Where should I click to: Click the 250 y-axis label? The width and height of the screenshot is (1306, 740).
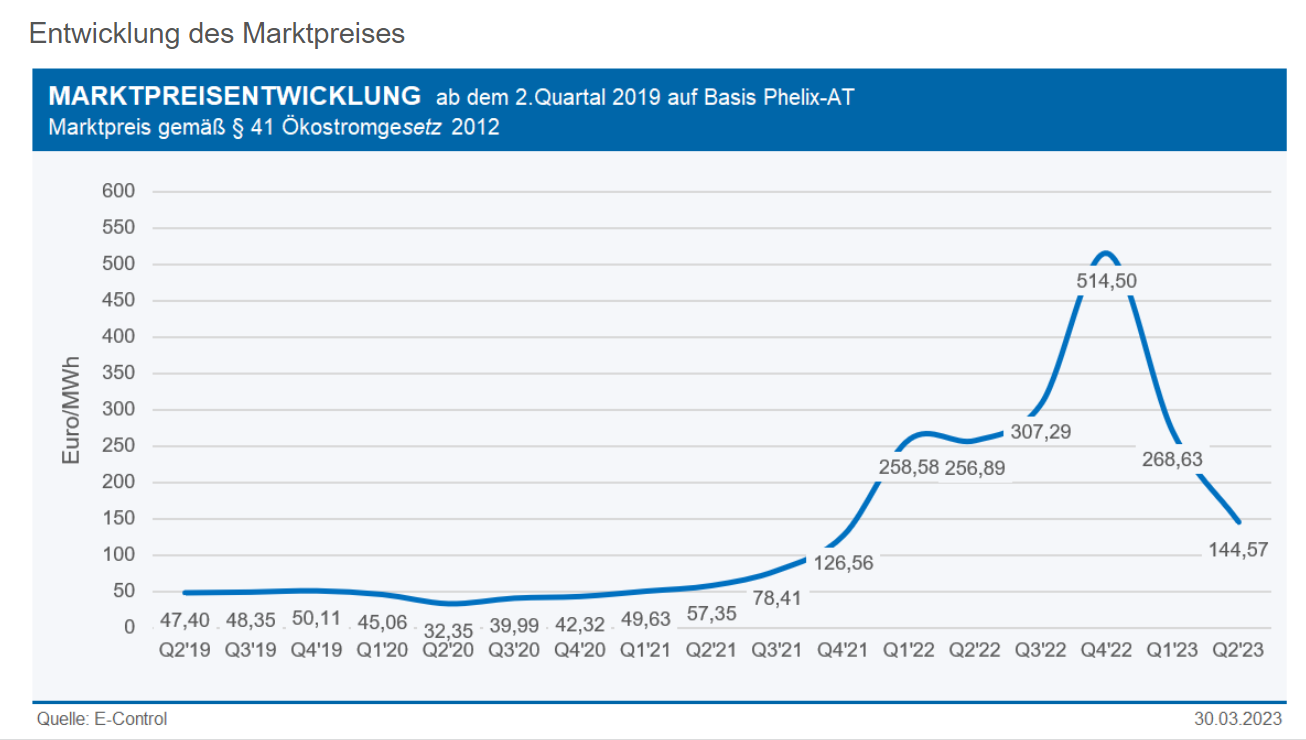pyautogui.click(x=118, y=446)
